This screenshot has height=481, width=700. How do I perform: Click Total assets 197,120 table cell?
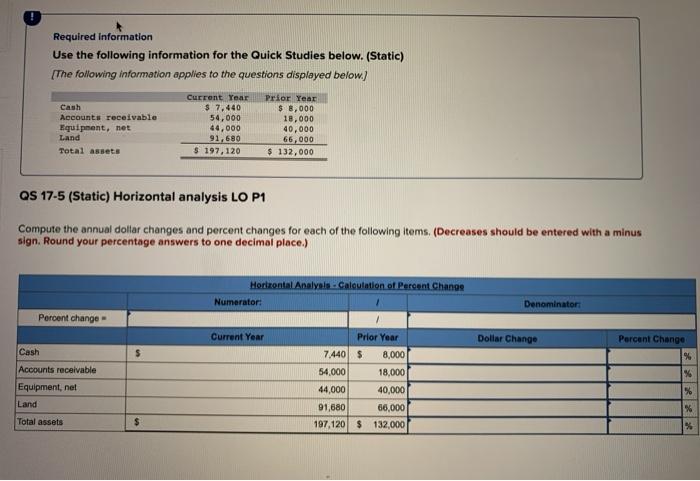pos(238,423)
